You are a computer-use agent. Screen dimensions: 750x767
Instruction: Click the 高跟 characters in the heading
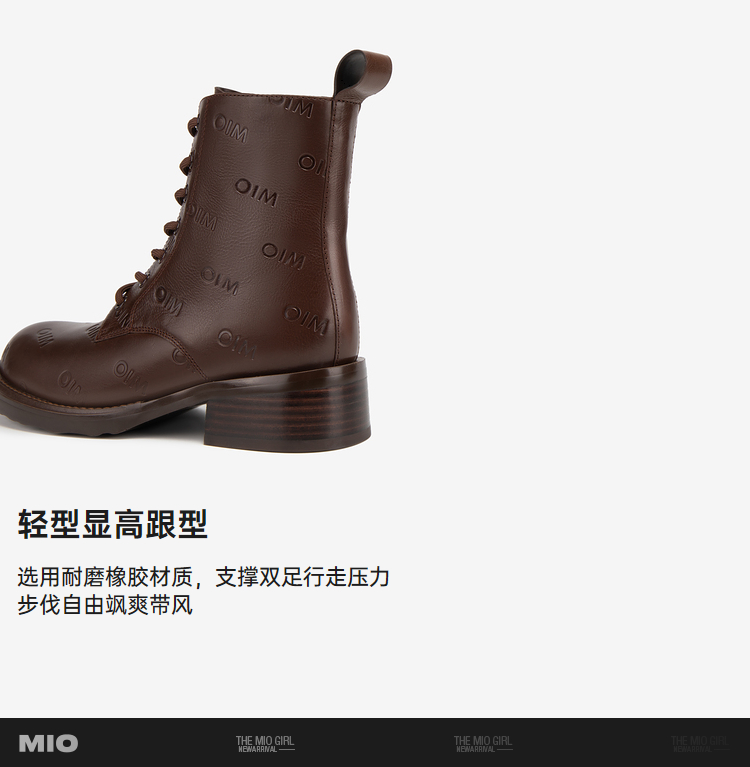point(145,524)
